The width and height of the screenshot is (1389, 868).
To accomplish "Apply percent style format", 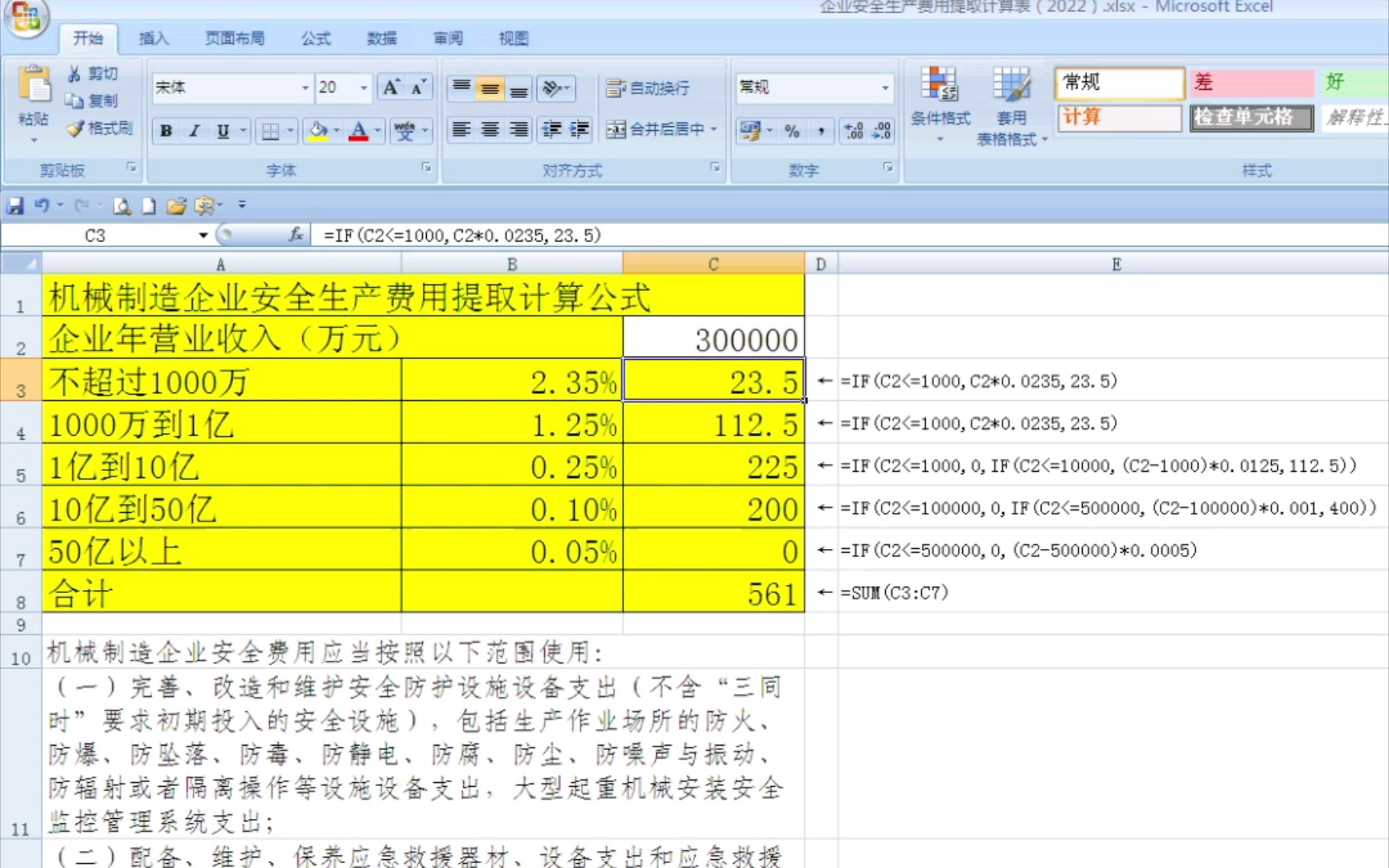I will coord(793,130).
